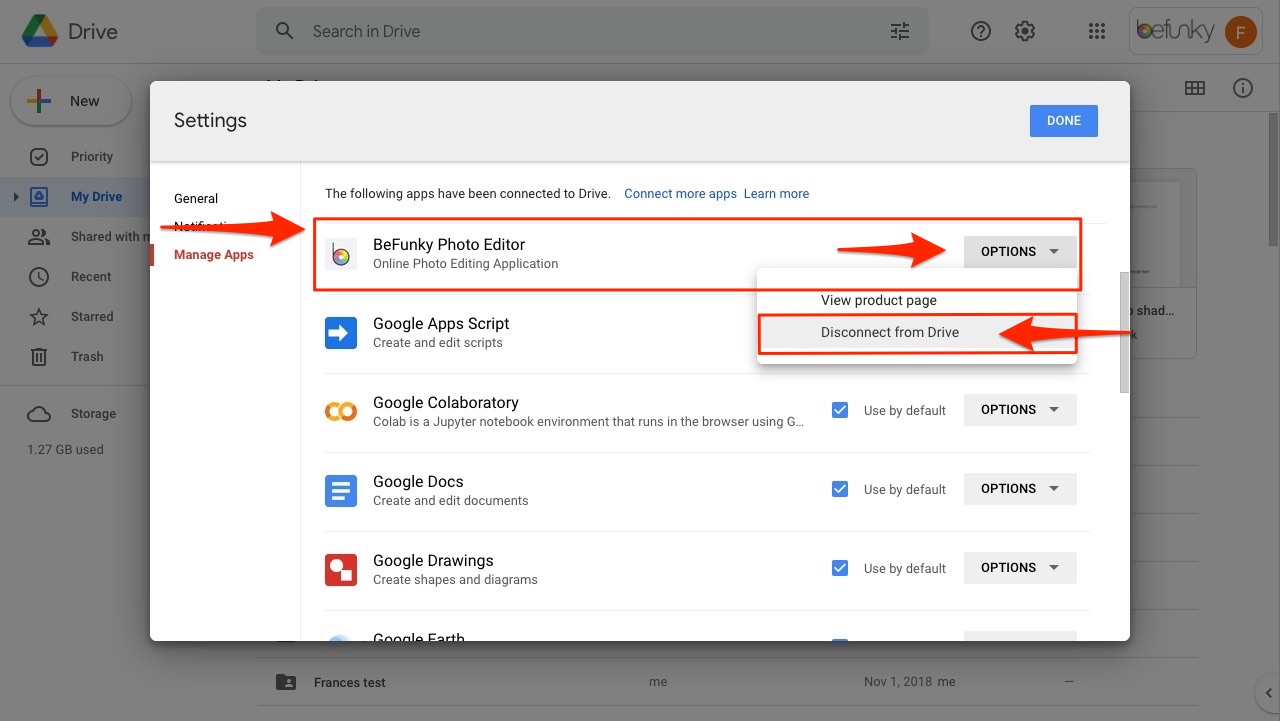Click the Frances test file name
This screenshot has height=721, width=1280.
pyautogui.click(x=350, y=683)
